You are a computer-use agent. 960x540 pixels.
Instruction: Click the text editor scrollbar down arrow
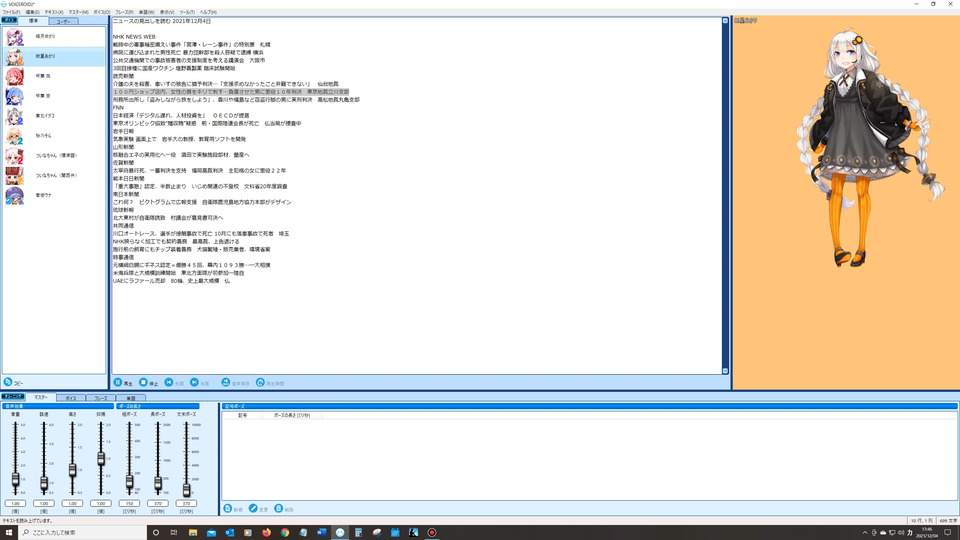726,371
